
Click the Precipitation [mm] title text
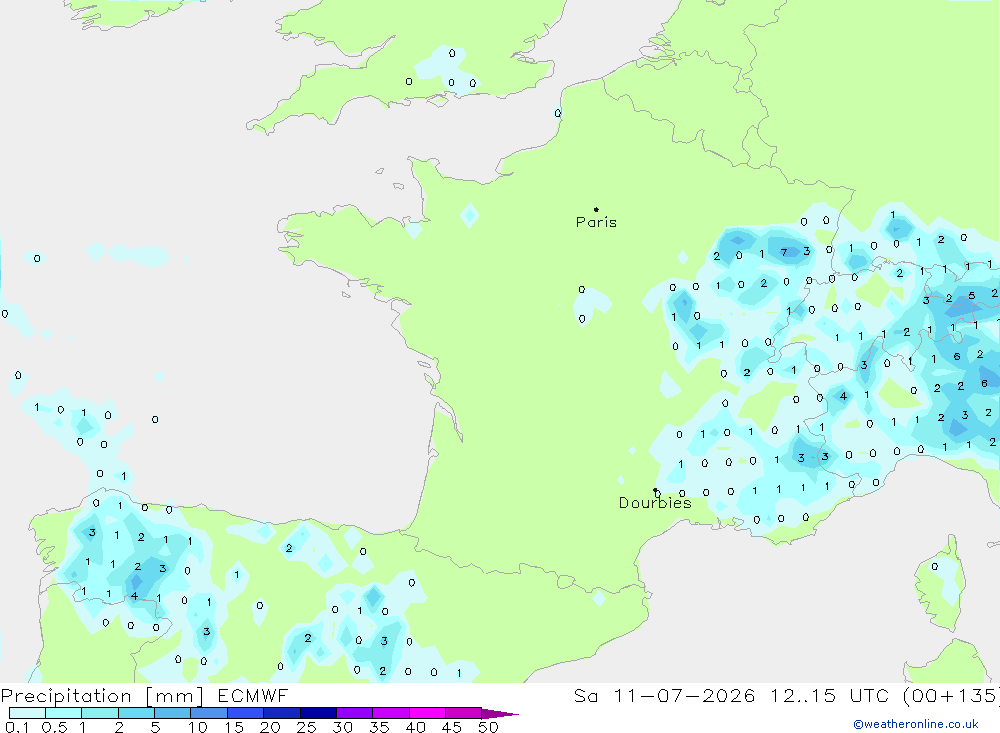pos(102,696)
